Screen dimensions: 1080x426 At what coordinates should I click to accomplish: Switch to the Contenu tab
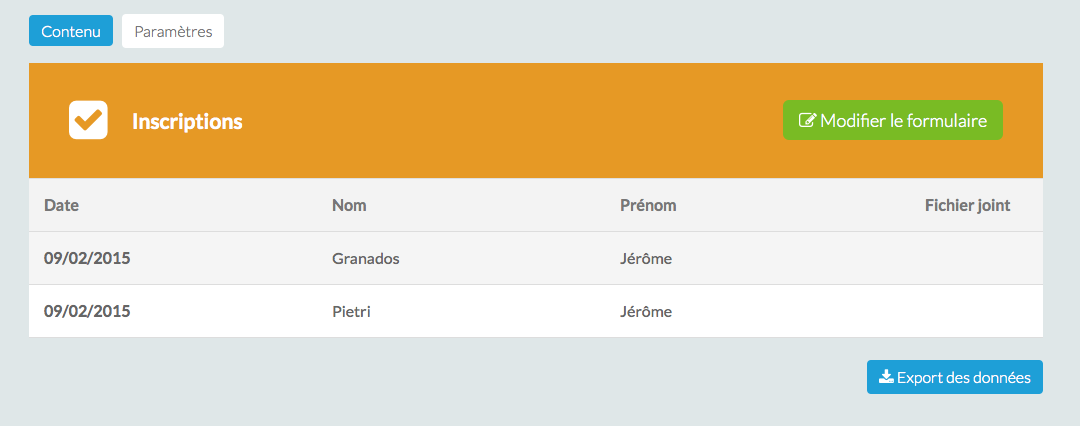pos(71,31)
